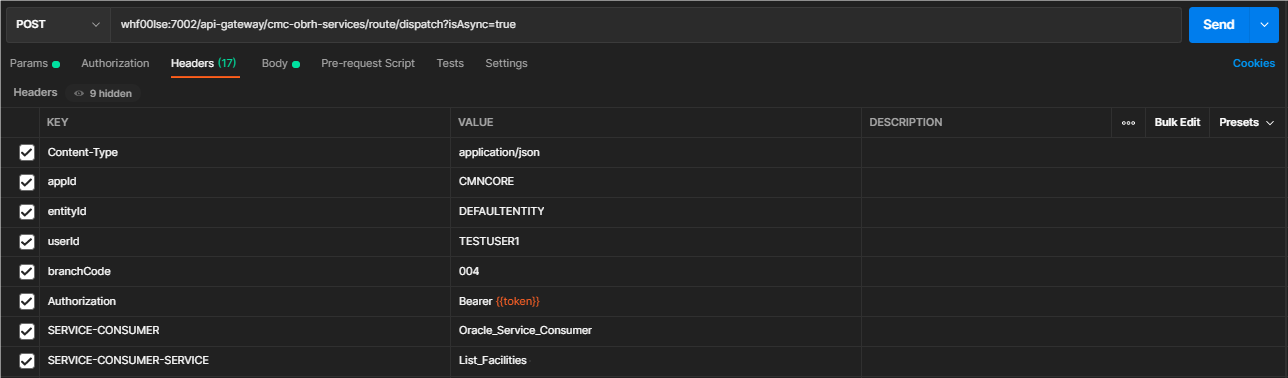The image size is (1288, 378).
Task: Open the Pre-request Script tab
Action: pos(368,63)
